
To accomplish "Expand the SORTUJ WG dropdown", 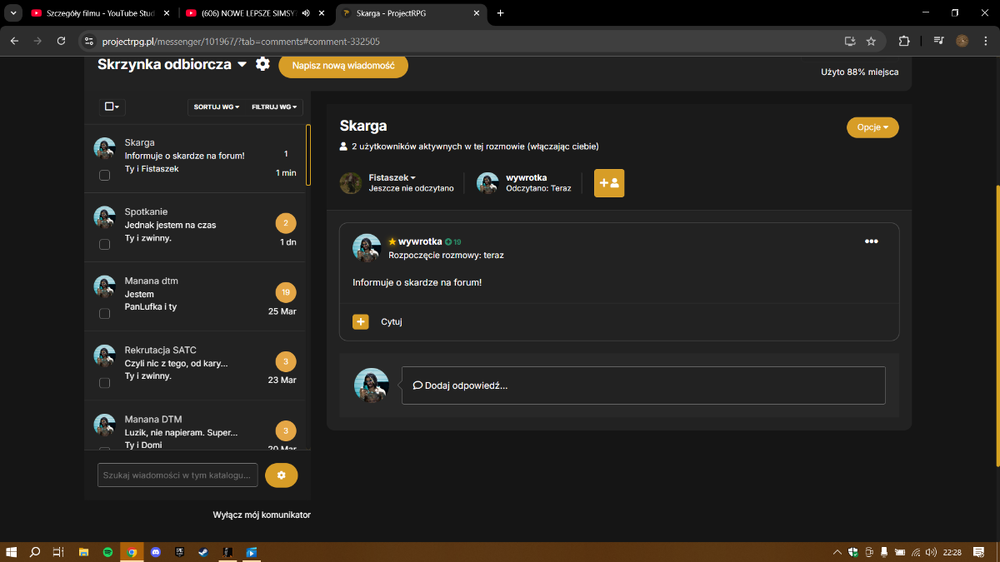I will (x=216, y=107).
